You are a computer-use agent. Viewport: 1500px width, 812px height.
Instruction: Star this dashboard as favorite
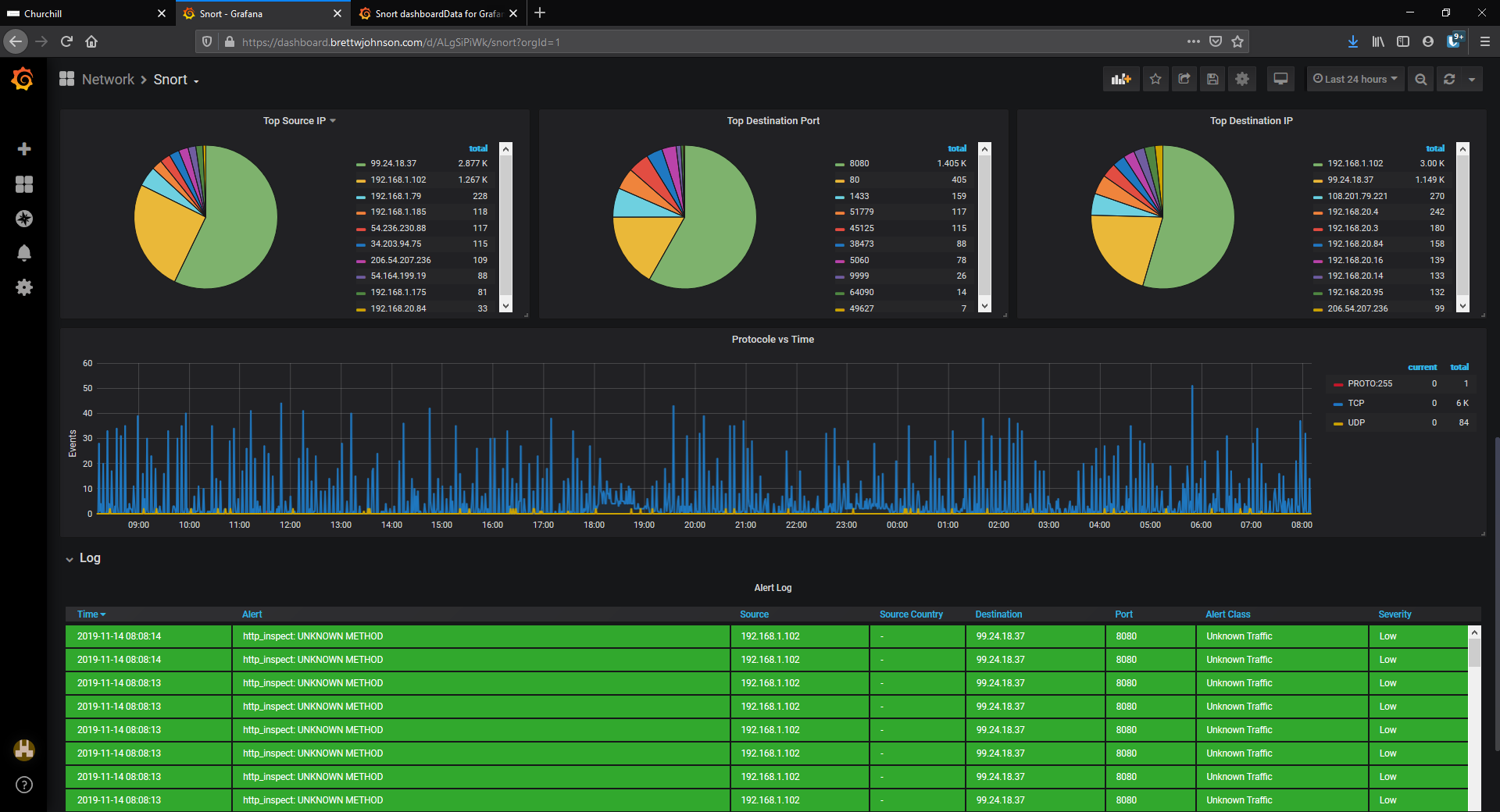(x=1155, y=79)
